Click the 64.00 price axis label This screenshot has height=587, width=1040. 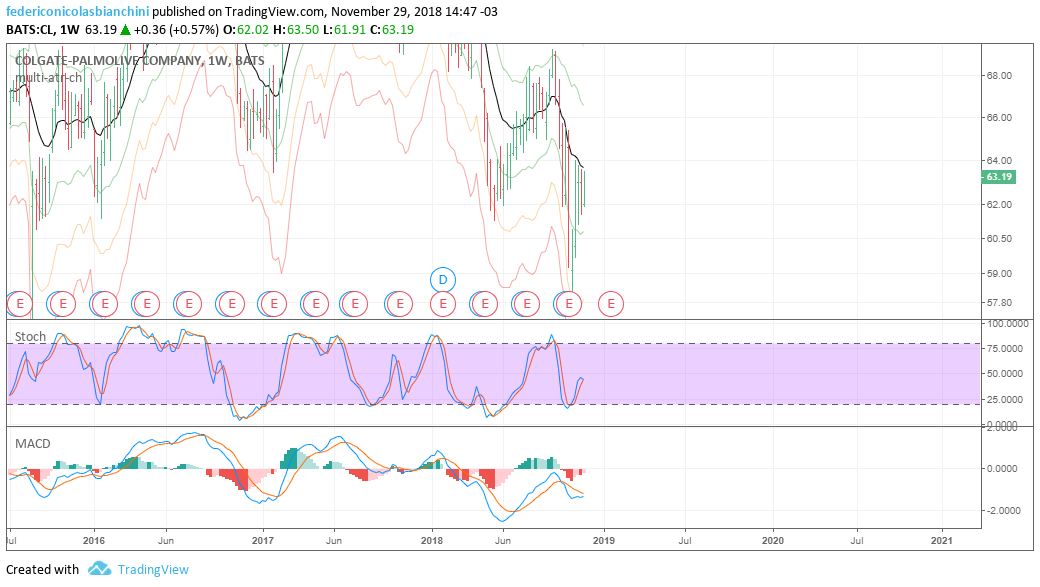pos(1000,161)
